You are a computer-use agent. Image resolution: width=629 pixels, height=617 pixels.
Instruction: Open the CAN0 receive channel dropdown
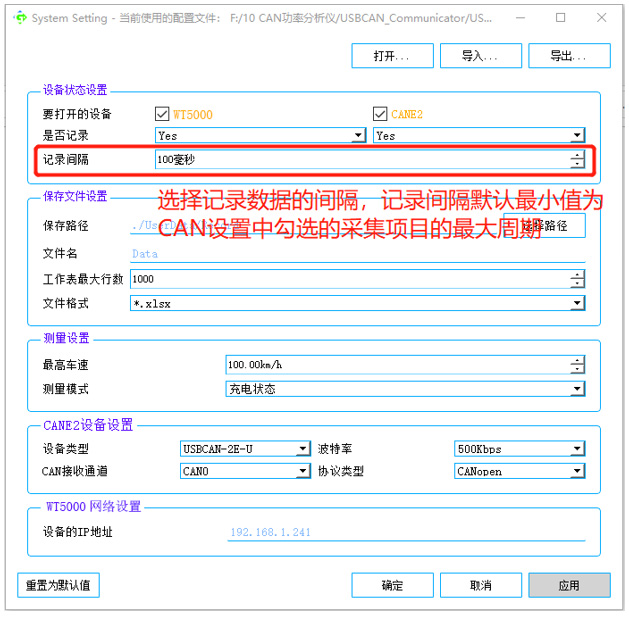click(245, 471)
